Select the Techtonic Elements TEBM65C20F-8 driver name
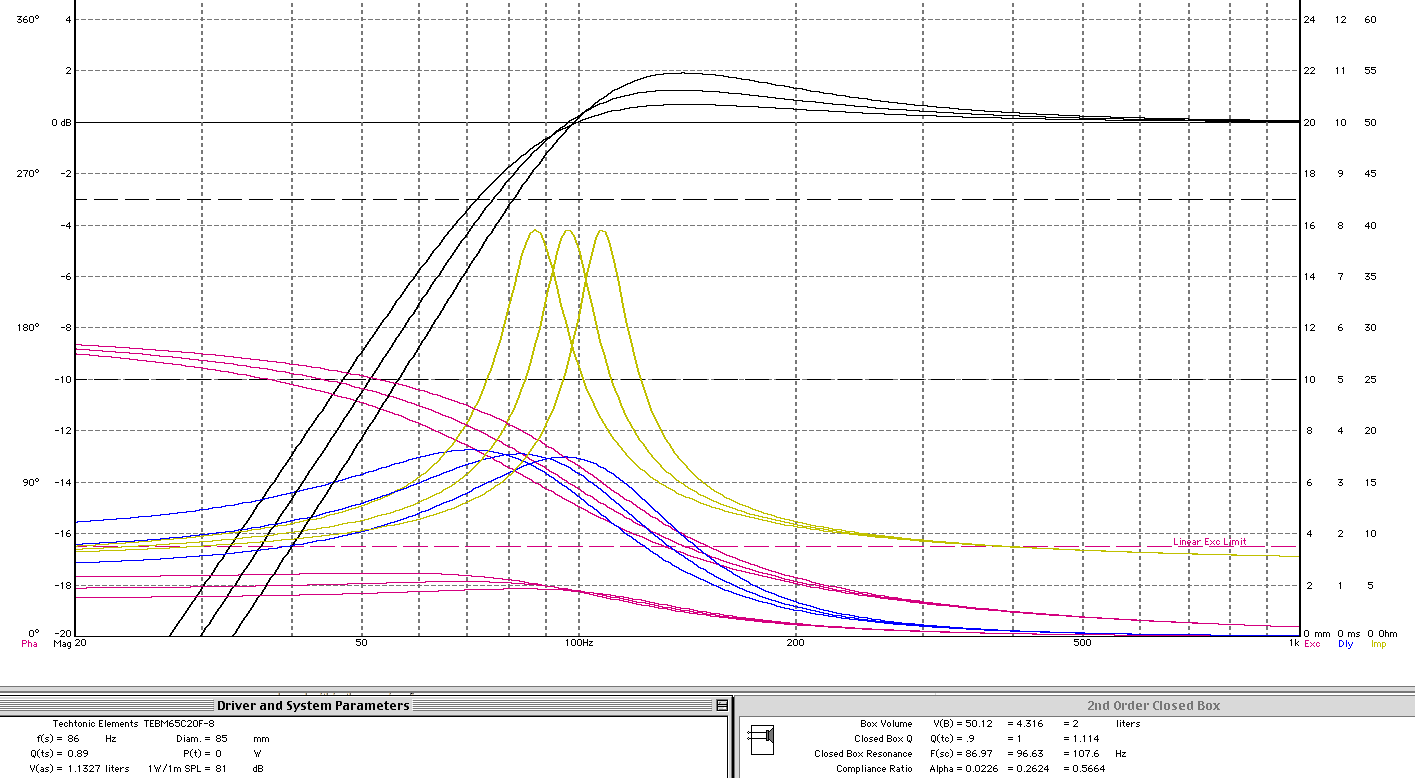 pyautogui.click(x=133, y=723)
